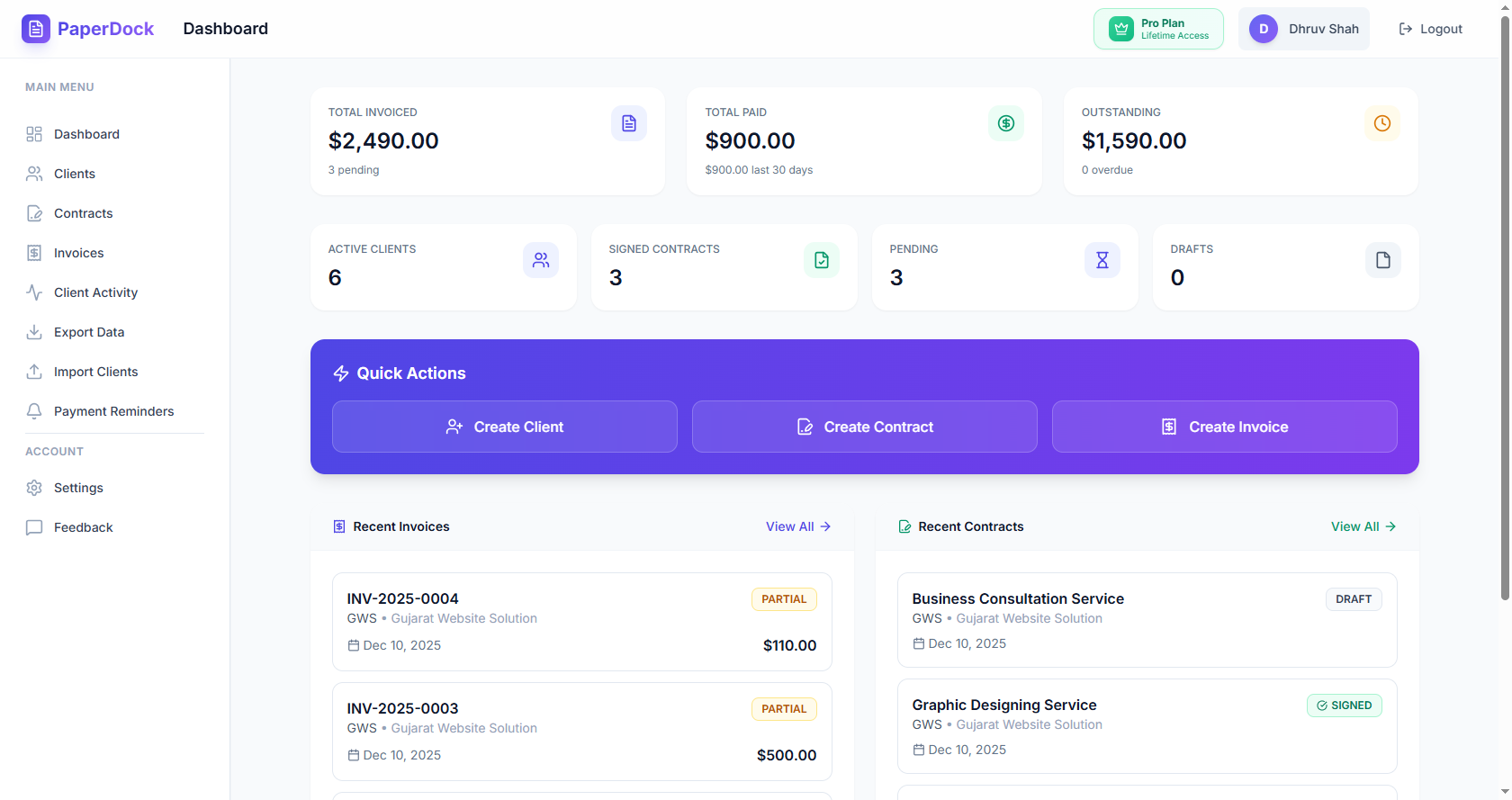Click the $900.00 total paid value
Viewport: 1512px width, 800px height.
point(751,140)
